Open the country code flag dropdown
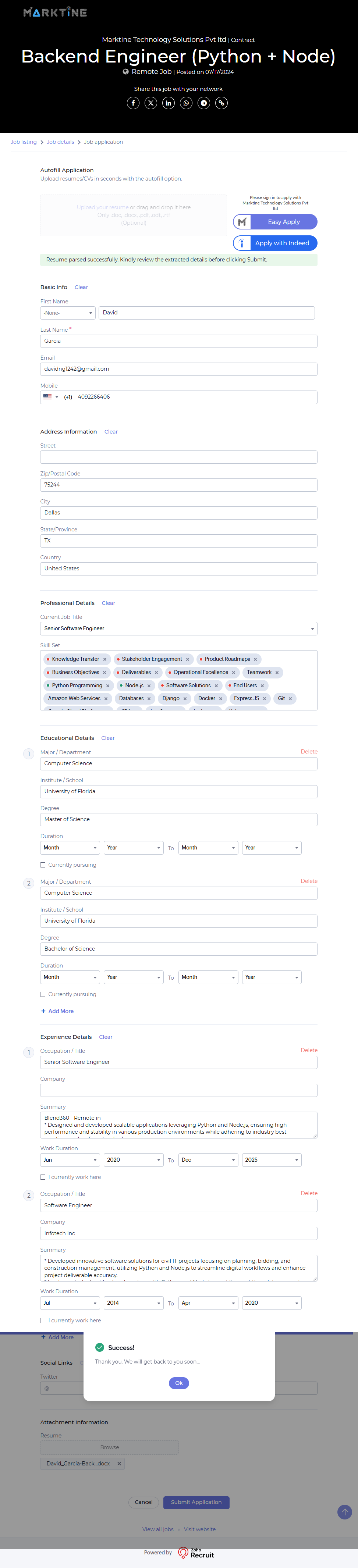 (x=50, y=398)
